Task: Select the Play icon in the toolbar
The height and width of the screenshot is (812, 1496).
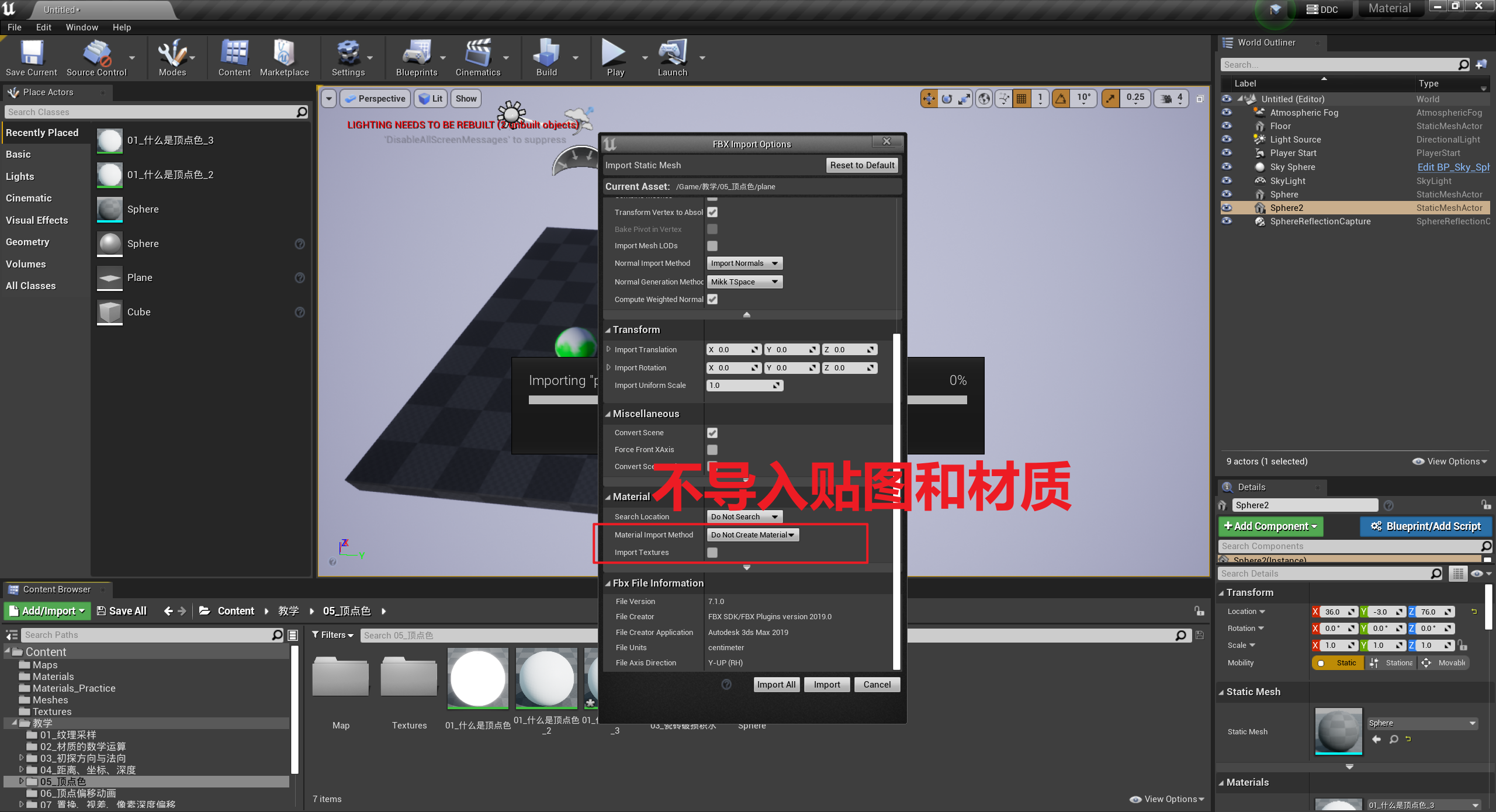Action: tap(613, 57)
